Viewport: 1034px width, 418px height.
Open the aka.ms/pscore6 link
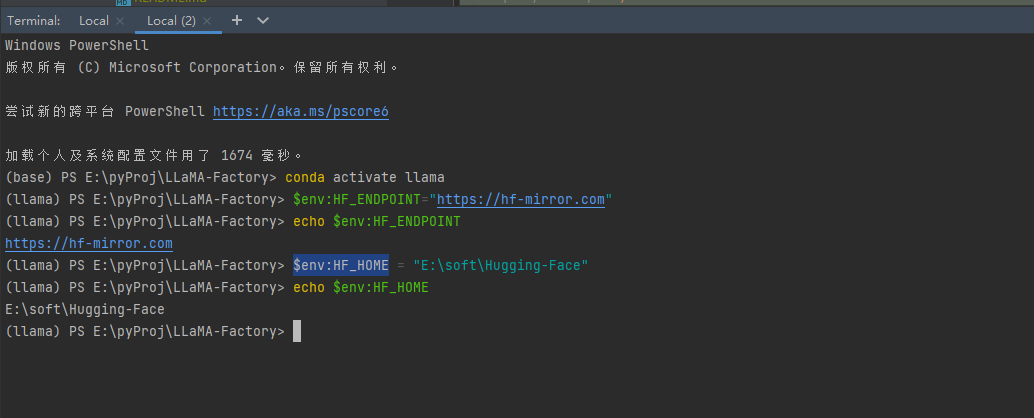[301, 111]
